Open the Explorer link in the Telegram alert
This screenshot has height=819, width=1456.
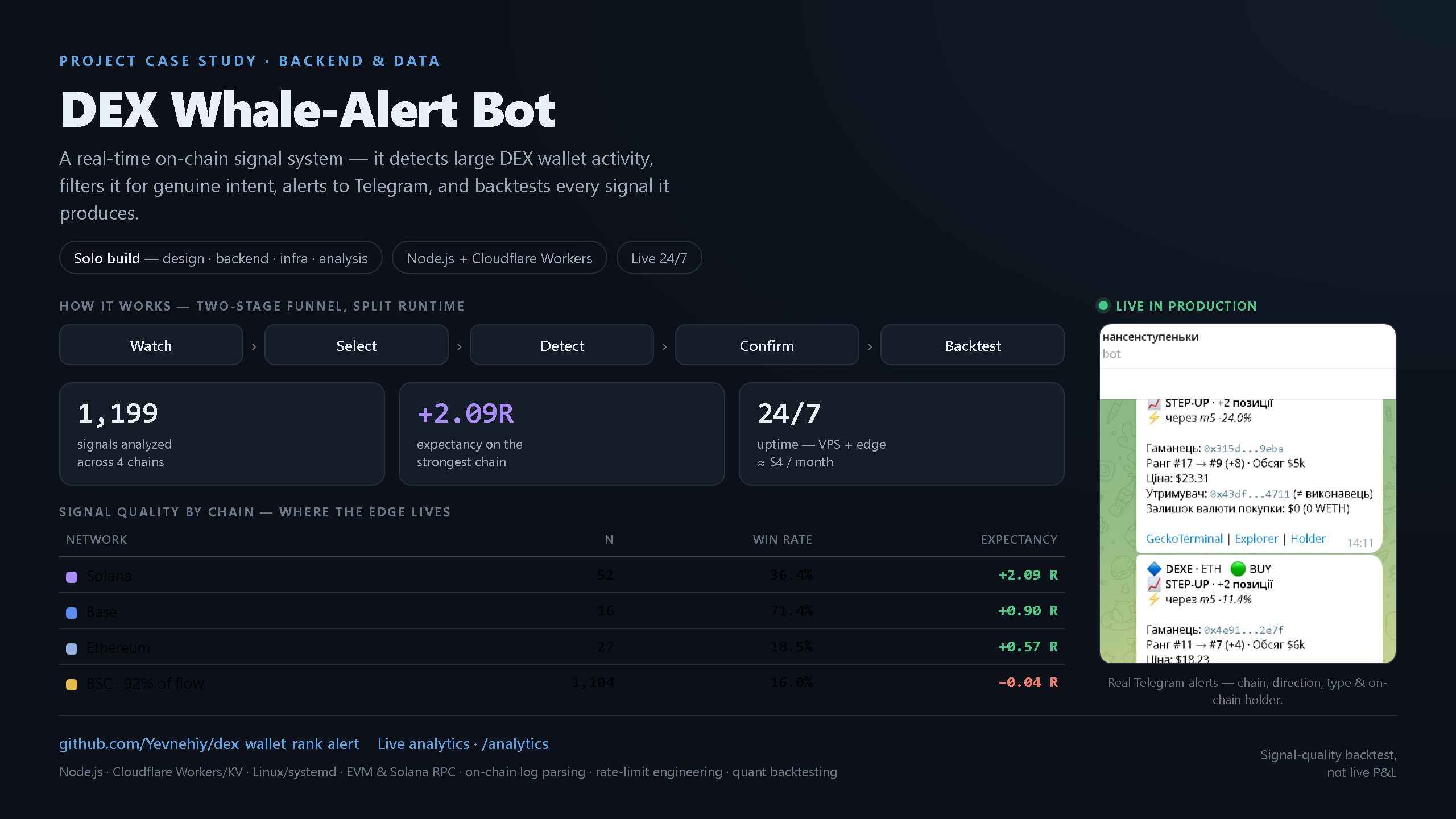[x=1256, y=539]
